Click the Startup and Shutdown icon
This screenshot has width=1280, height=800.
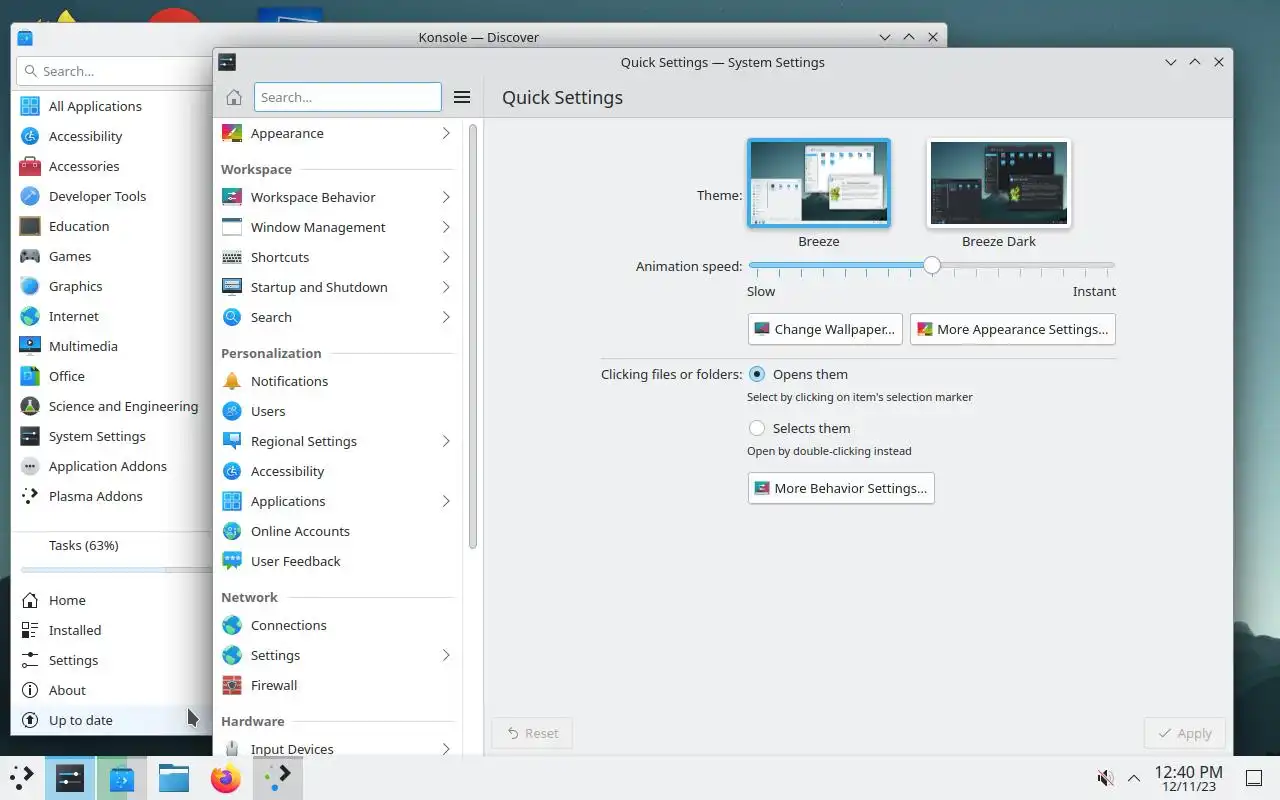coord(232,287)
